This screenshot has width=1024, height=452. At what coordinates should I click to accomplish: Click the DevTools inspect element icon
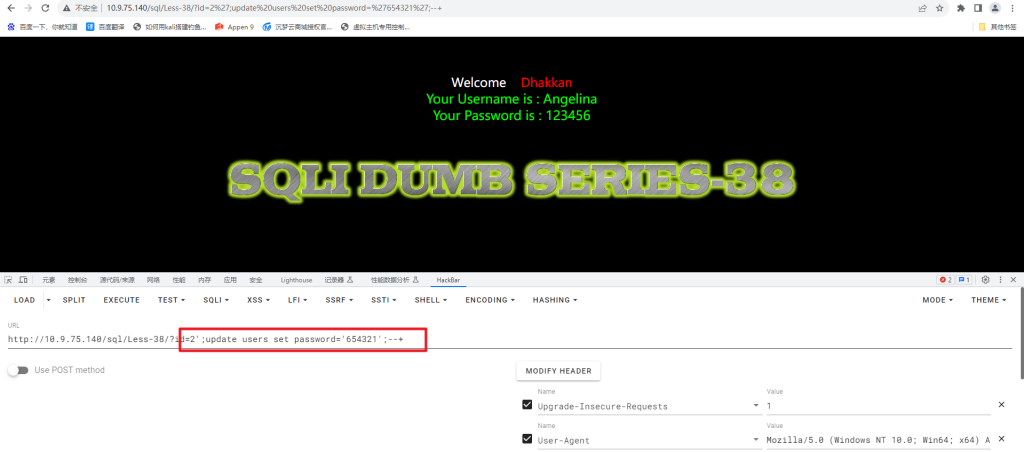(x=8, y=280)
